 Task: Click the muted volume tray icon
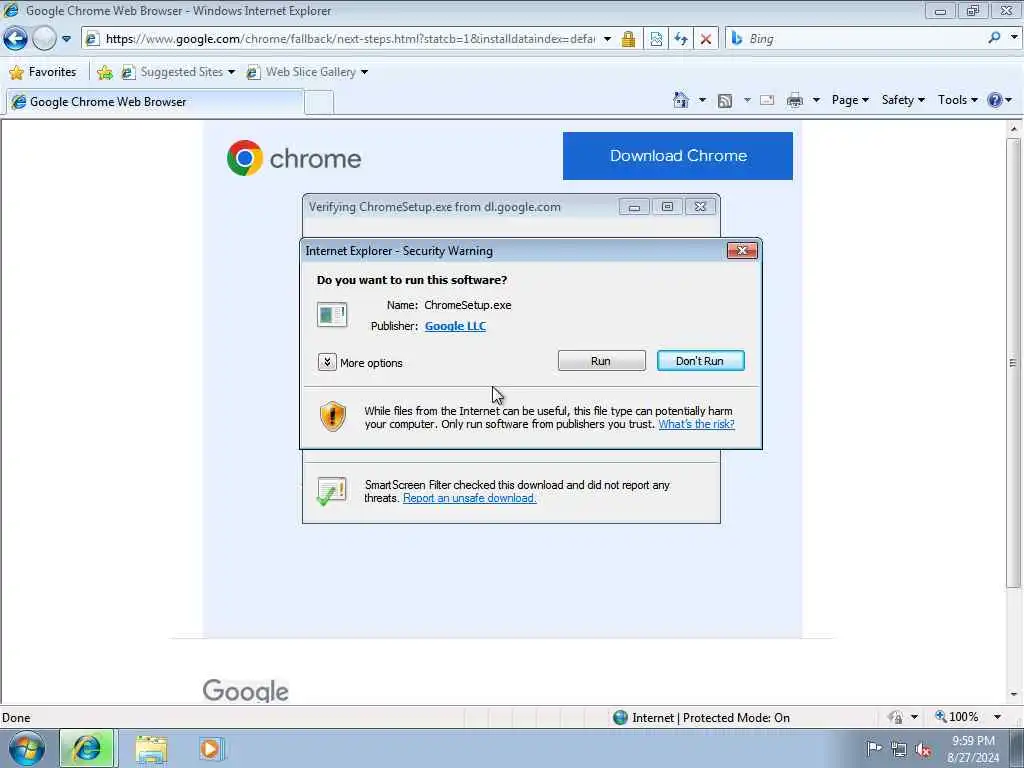[x=923, y=749]
